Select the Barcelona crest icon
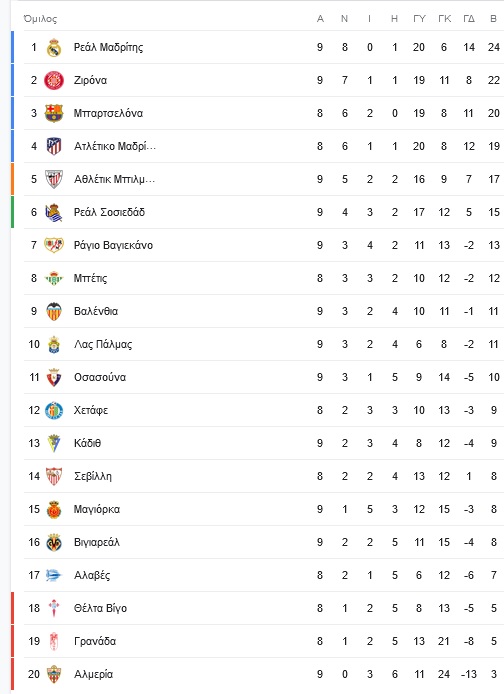This screenshot has height=694, width=504. (x=54, y=113)
